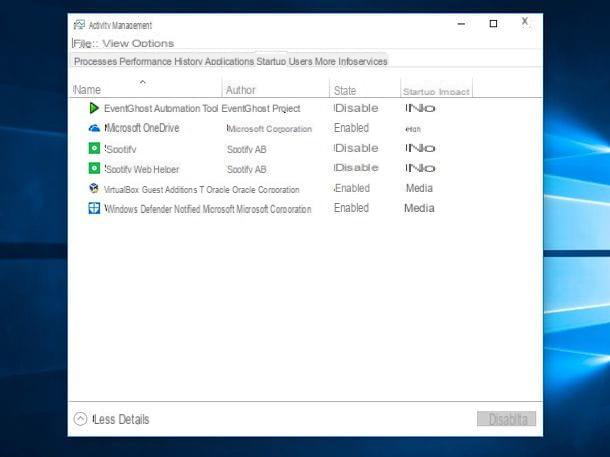Click the Microsoft OneDrive cloud icon
The image size is (610, 457).
pyautogui.click(x=94, y=128)
